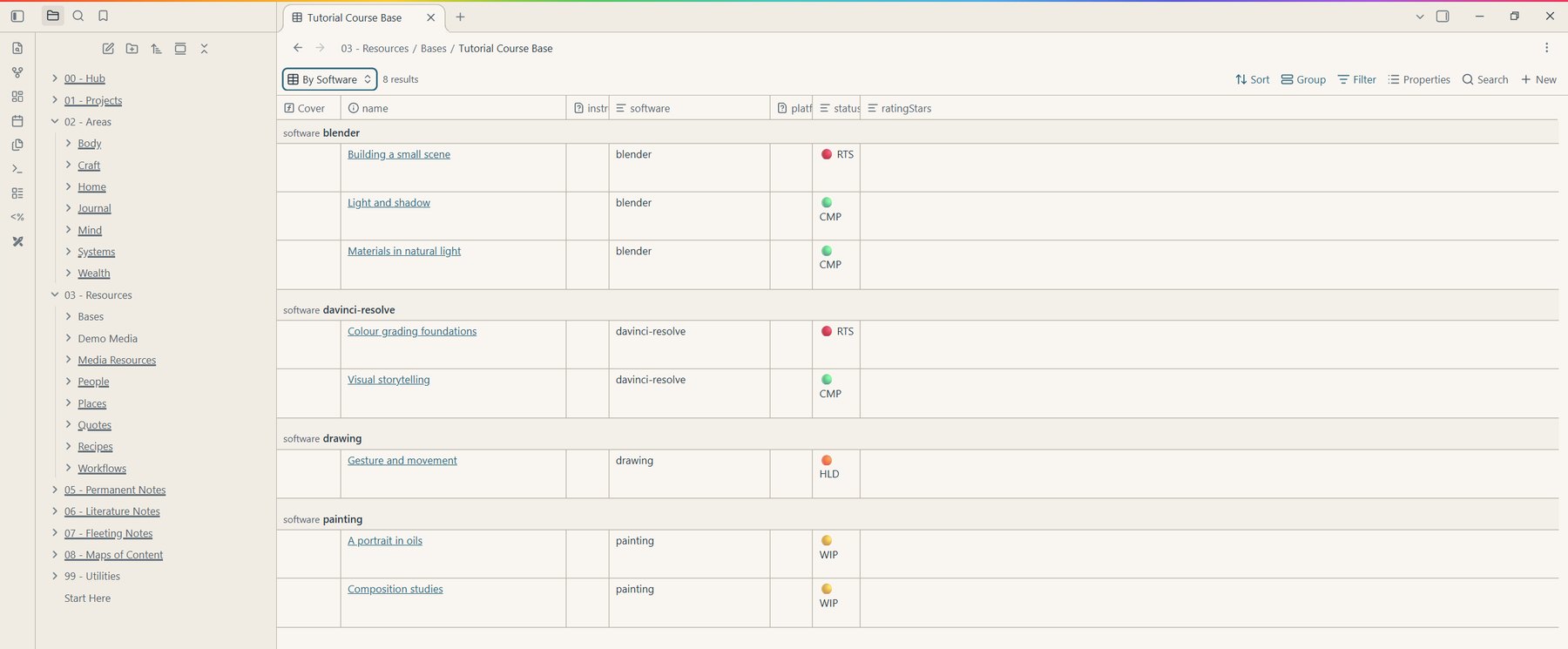Open the bookmarks icon in sidebar
This screenshot has height=649, width=1568.
point(103,16)
